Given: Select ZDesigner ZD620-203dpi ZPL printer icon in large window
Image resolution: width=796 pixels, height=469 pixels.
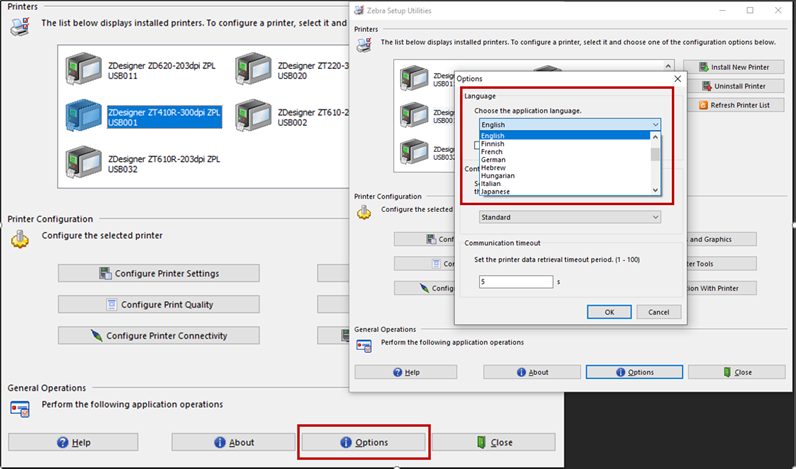Looking at the screenshot, I should 84,68.
